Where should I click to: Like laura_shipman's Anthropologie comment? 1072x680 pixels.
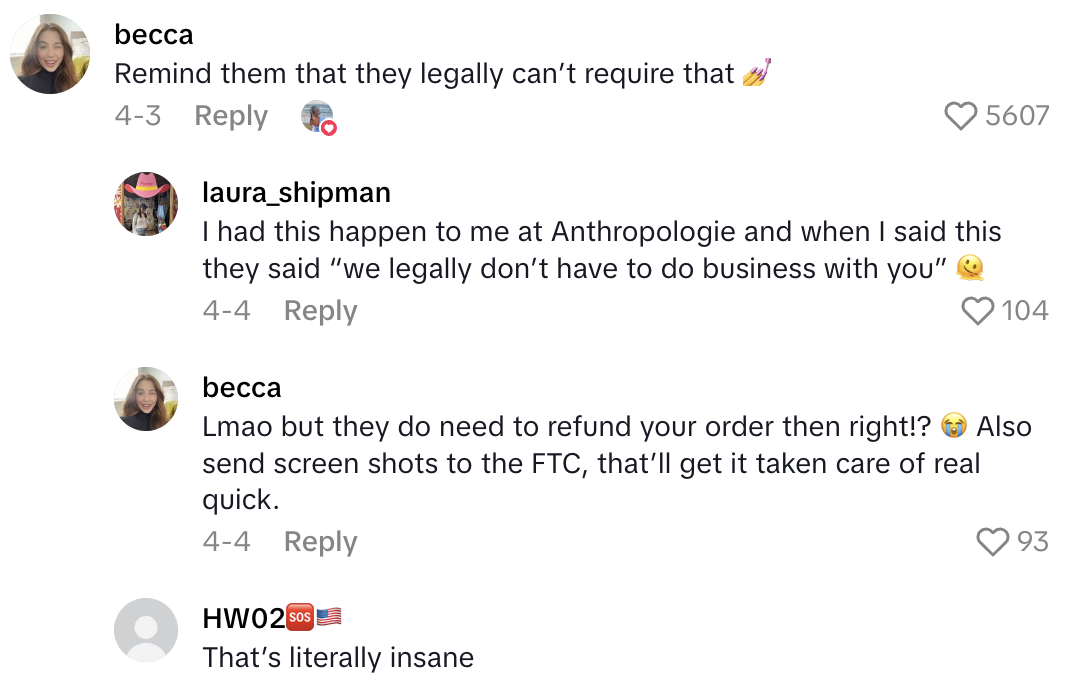point(977,311)
